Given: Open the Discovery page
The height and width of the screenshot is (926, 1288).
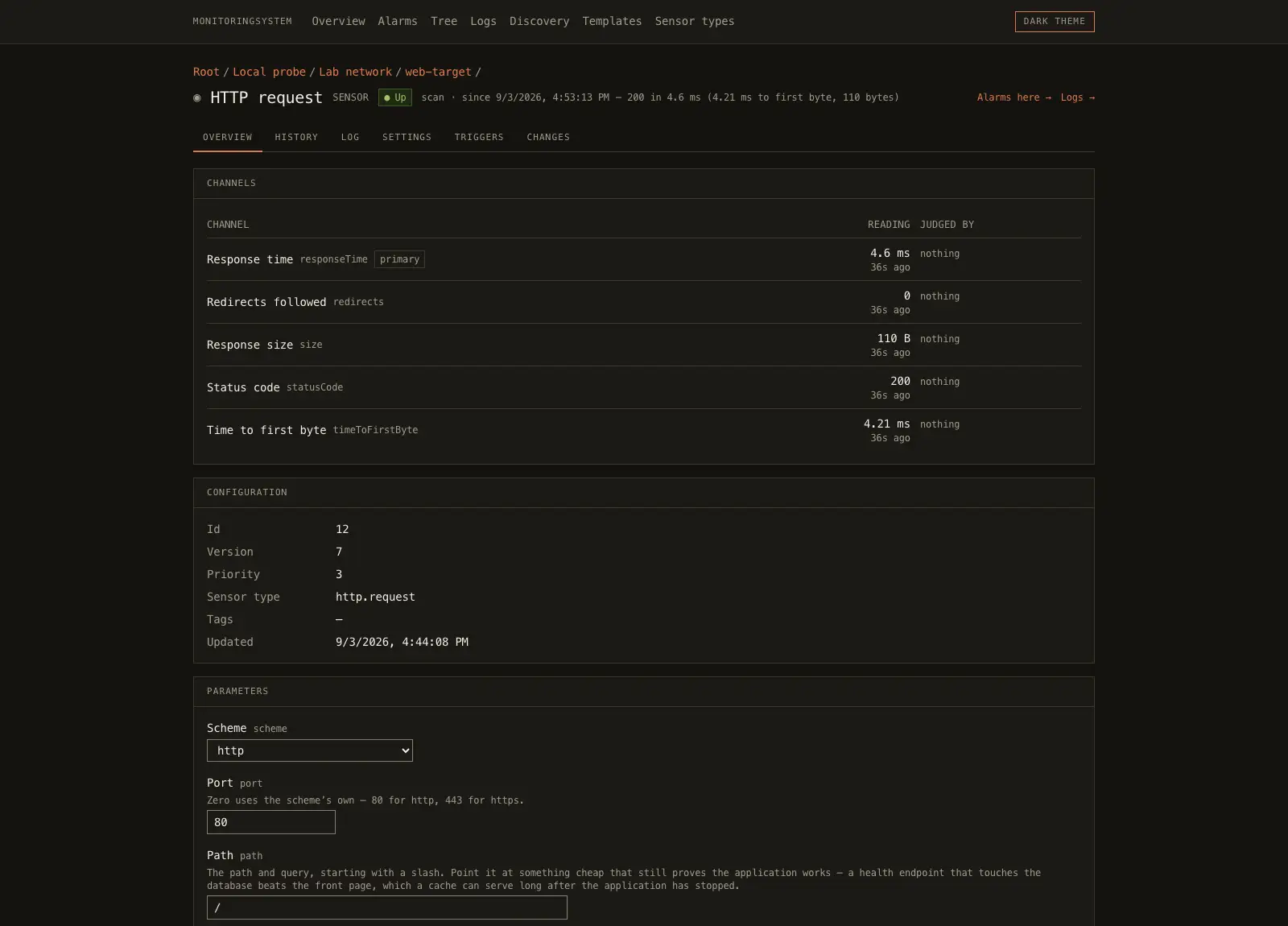Looking at the screenshot, I should tap(539, 22).
